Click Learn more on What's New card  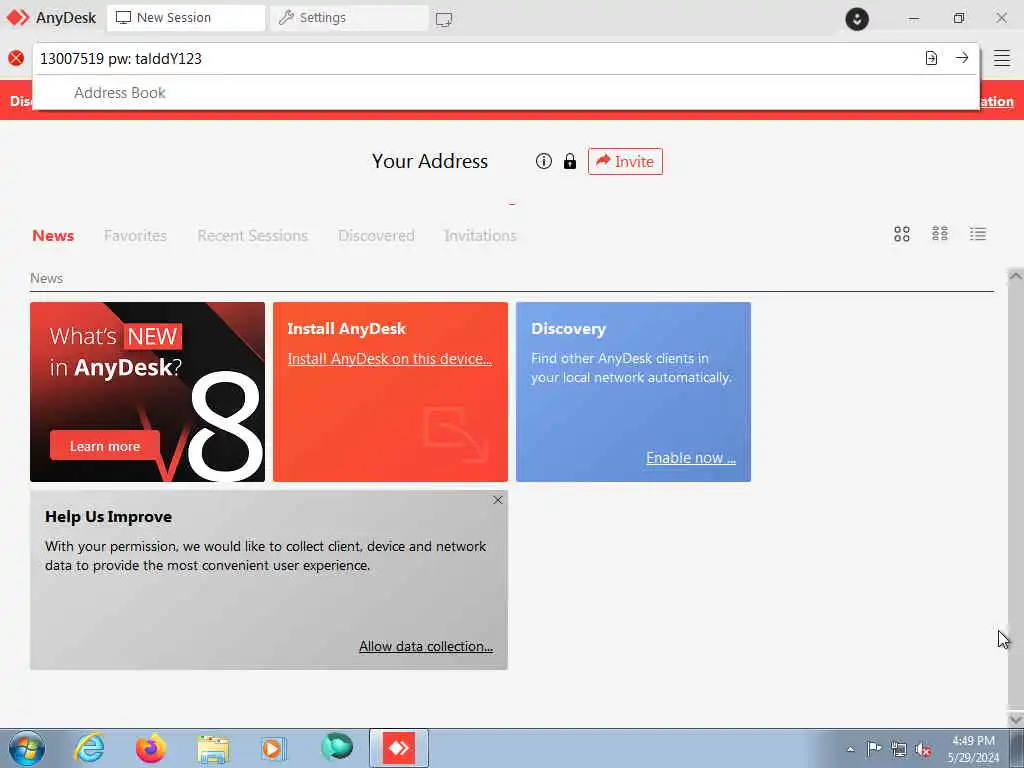[x=105, y=446]
